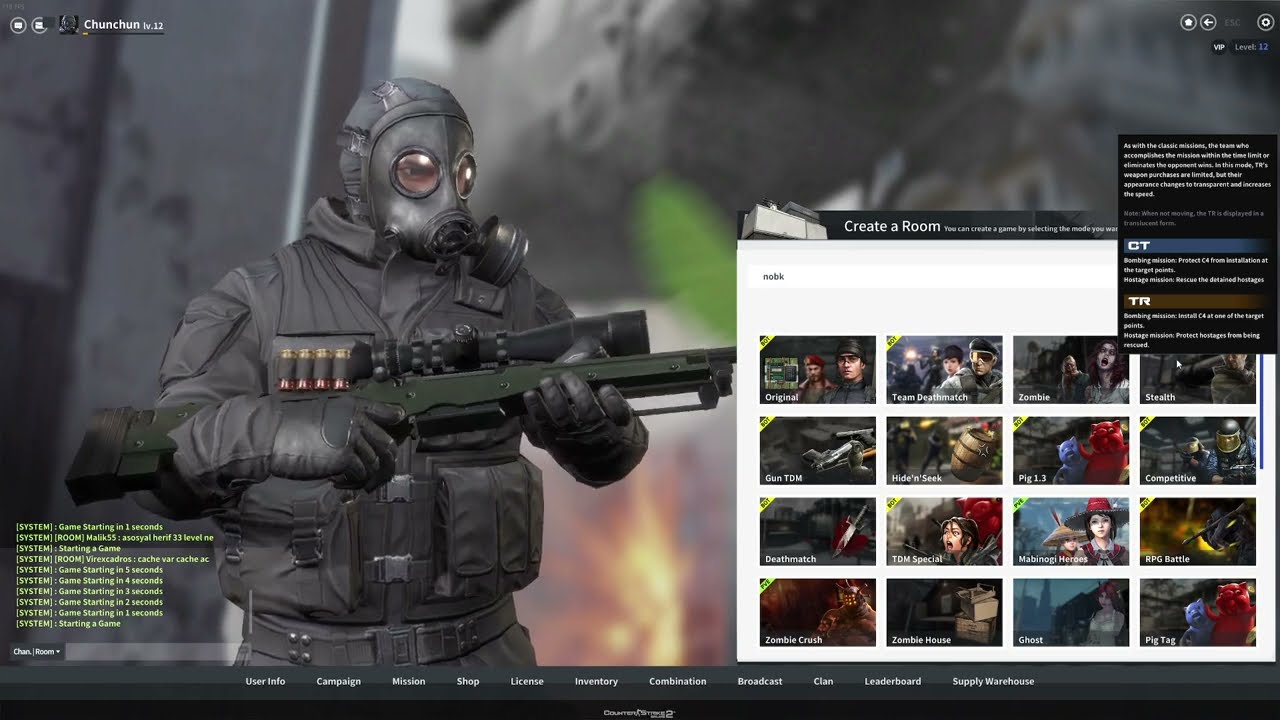This screenshot has height=720, width=1280.
Task: Click the TR heading in the tooltip
Action: [x=1139, y=301]
